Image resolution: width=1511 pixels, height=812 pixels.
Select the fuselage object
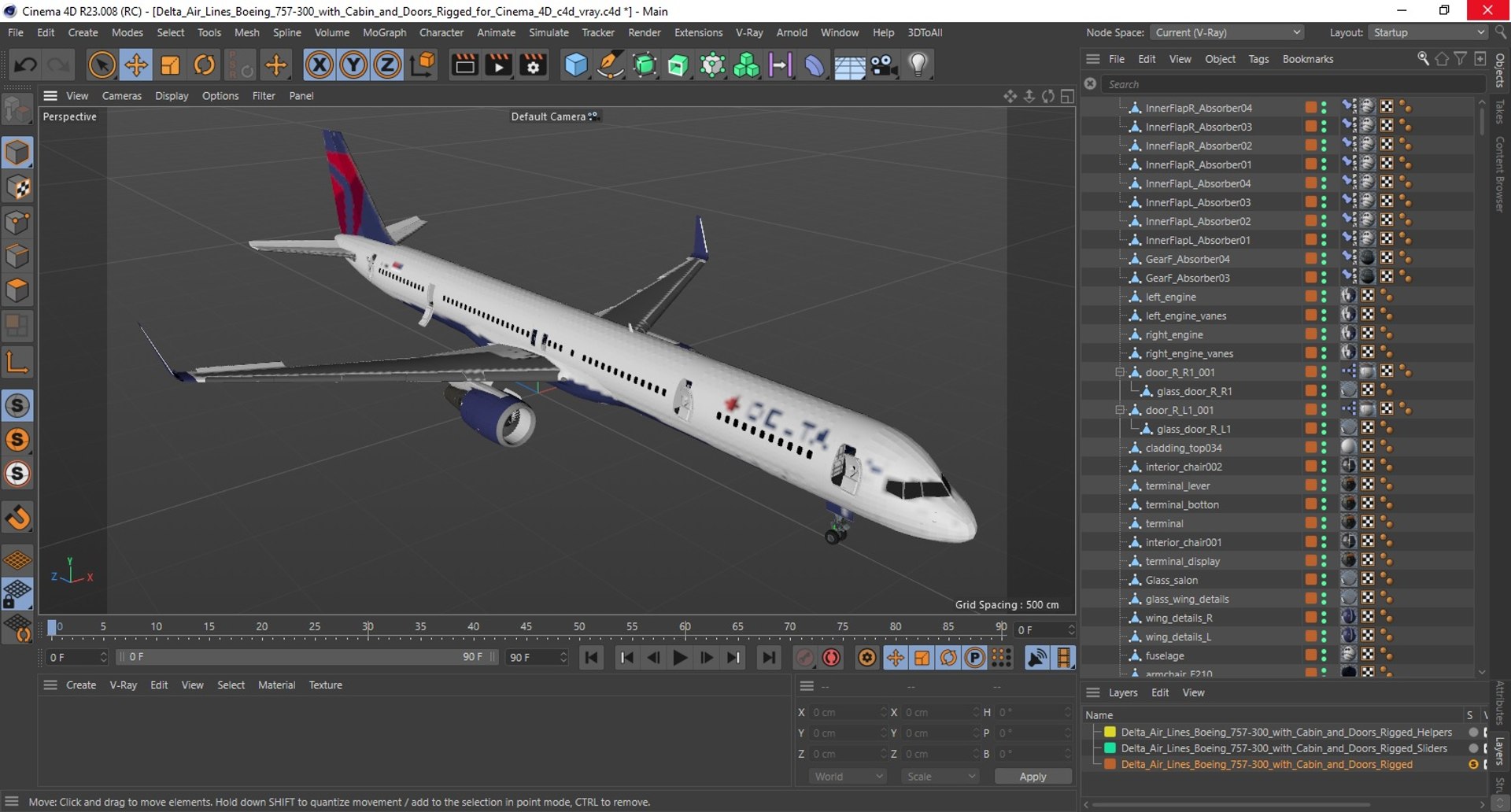pyautogui.click(x=1165, y=655)
